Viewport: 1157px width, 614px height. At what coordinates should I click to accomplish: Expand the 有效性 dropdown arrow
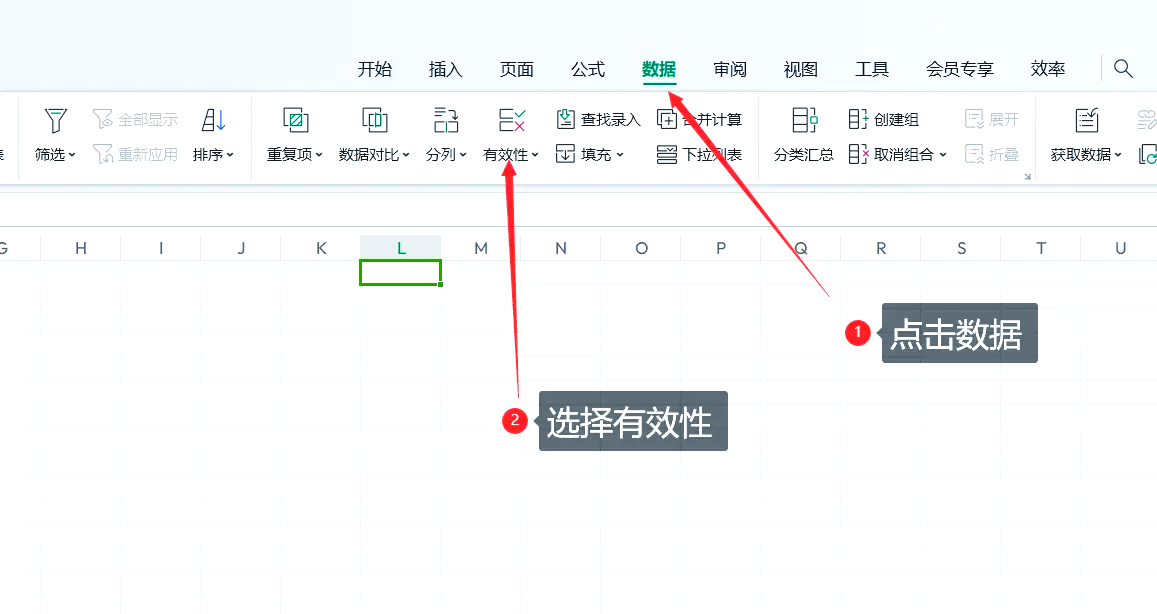coord(535,155)
